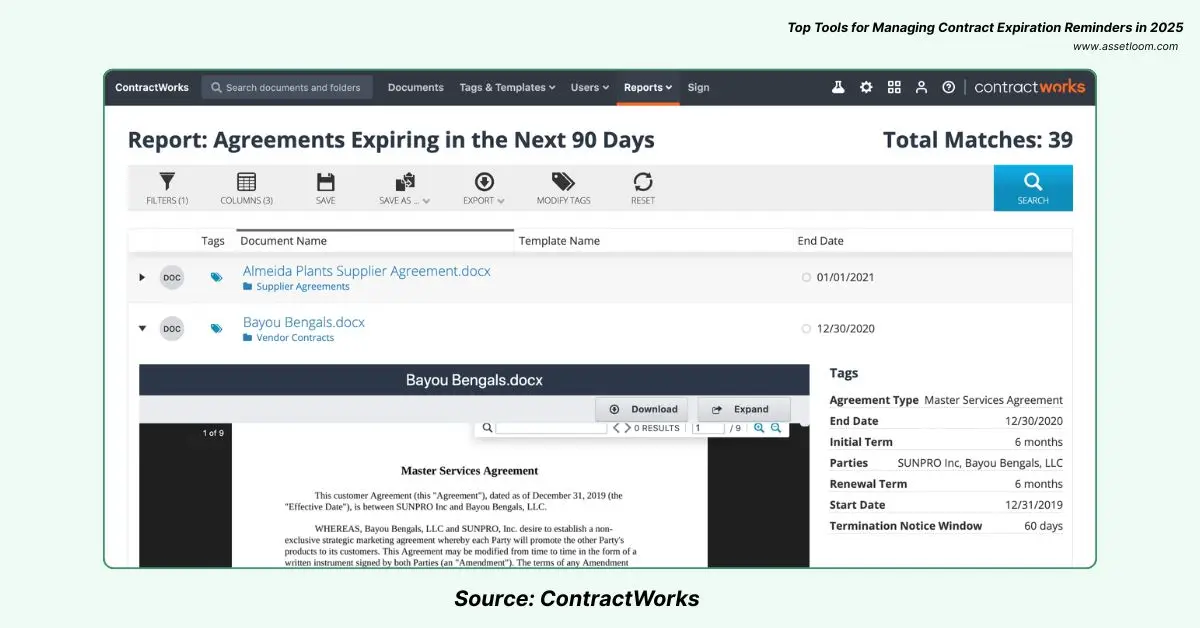Select radio circle beside 01/01/2021 end date
This screenshot has width=1200, height=628.
pyautogui.click(x=806, y=277)
